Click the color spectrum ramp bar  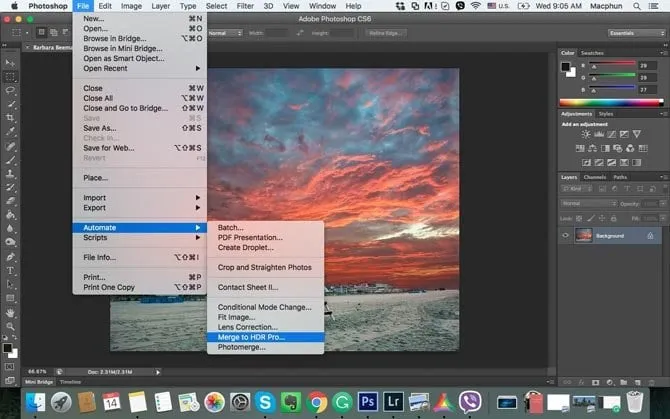point(609,102)
